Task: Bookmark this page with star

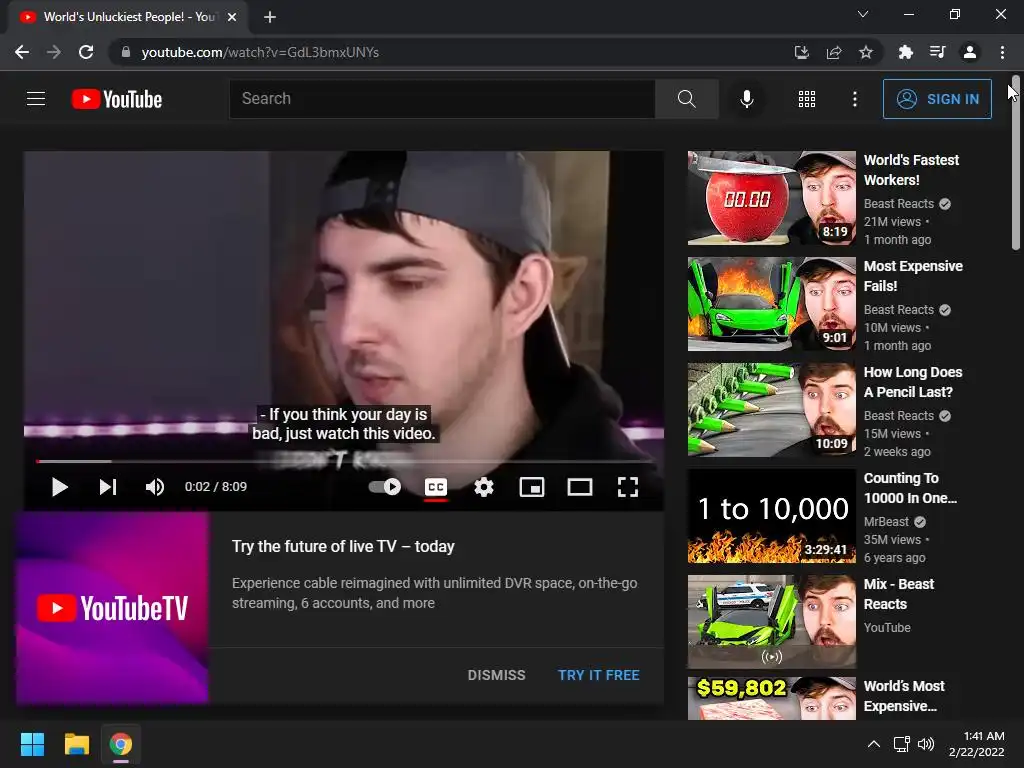Action: tap(866, 52)
